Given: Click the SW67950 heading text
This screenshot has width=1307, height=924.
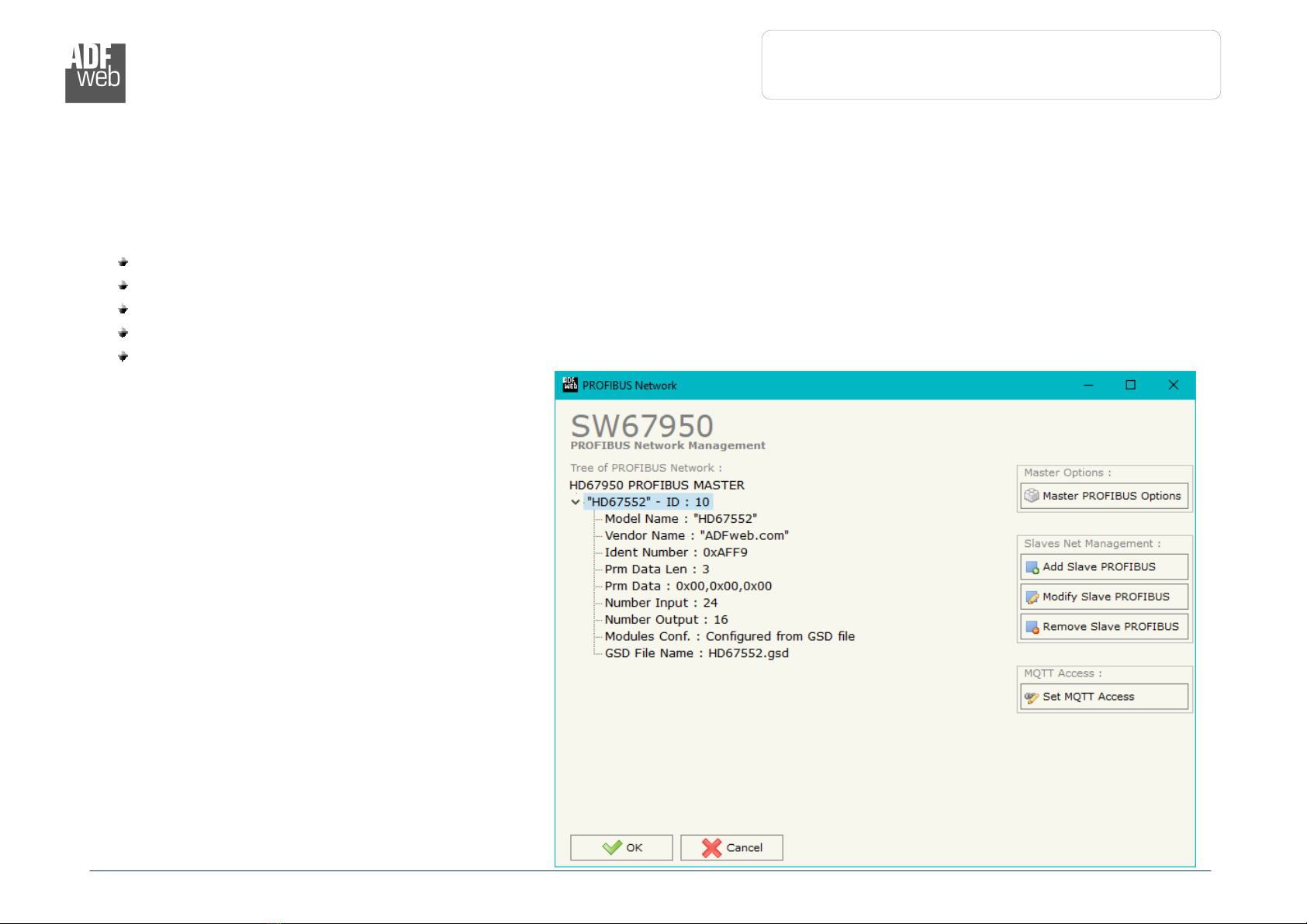Looking at the screenshot, I should click(x=641, y=426).
